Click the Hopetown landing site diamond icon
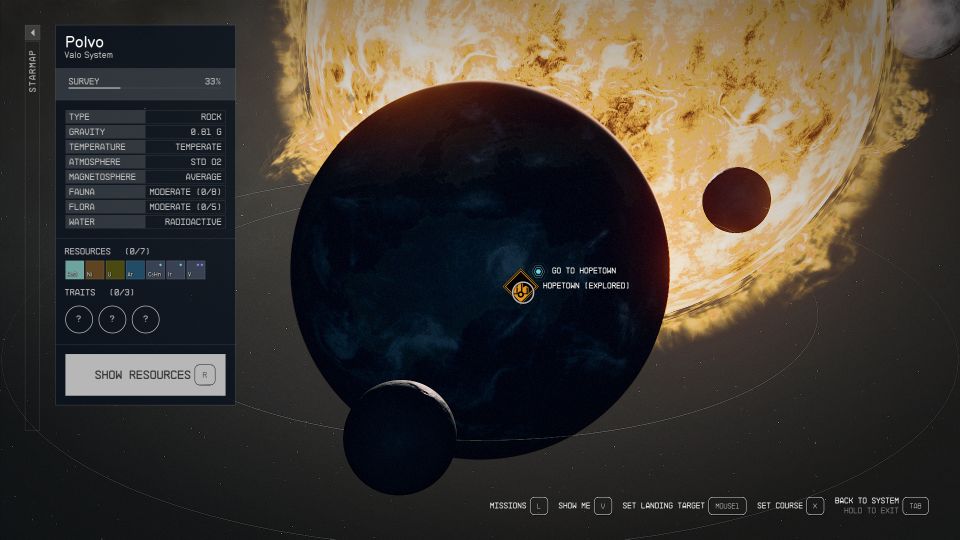Screen dimensions: 960x540 coord(520,287)
